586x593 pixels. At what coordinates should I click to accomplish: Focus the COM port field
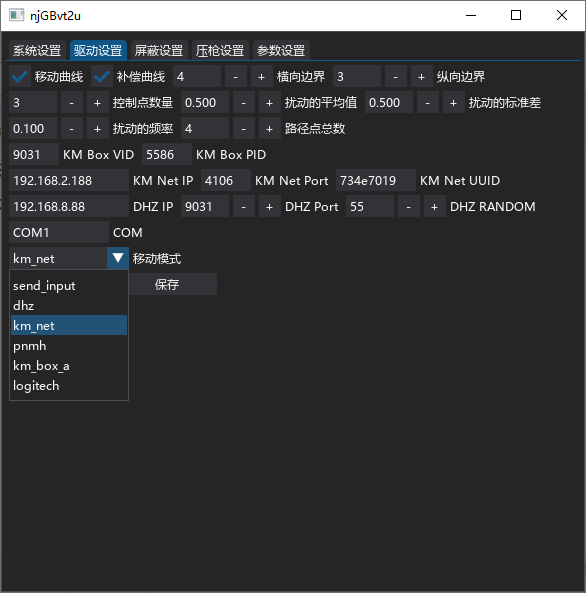click(59, 232)
